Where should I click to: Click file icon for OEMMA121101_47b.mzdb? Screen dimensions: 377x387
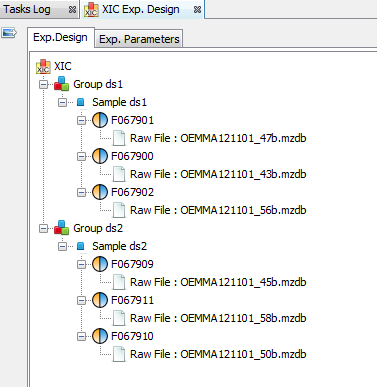119,138
